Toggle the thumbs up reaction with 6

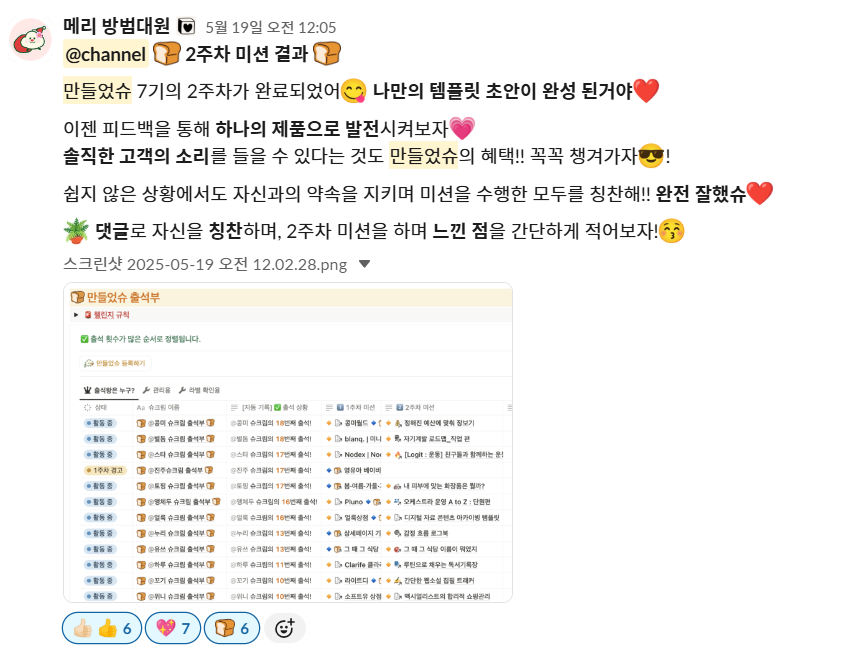pyautogui.click(x=102, y=628)
